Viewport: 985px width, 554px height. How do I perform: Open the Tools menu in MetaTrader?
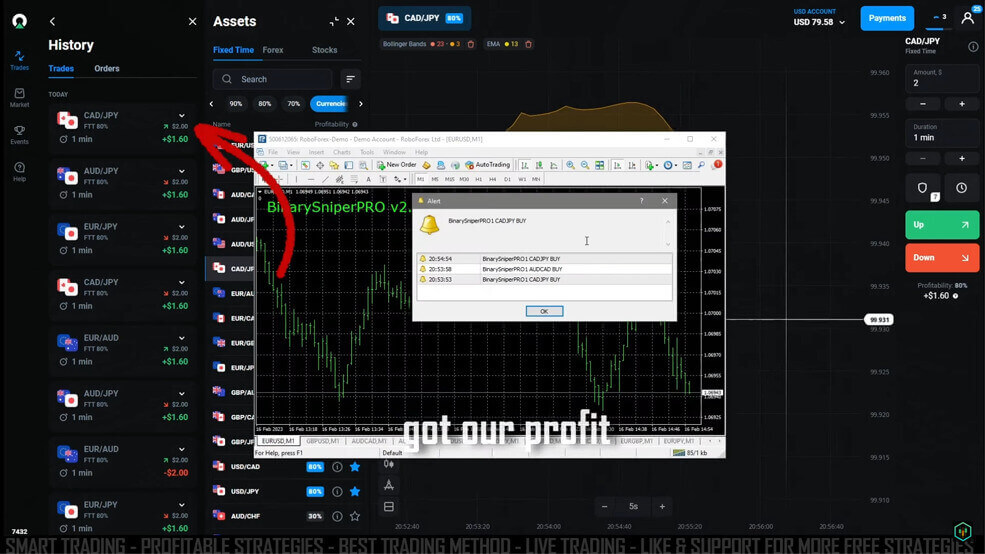coord(367,152)
